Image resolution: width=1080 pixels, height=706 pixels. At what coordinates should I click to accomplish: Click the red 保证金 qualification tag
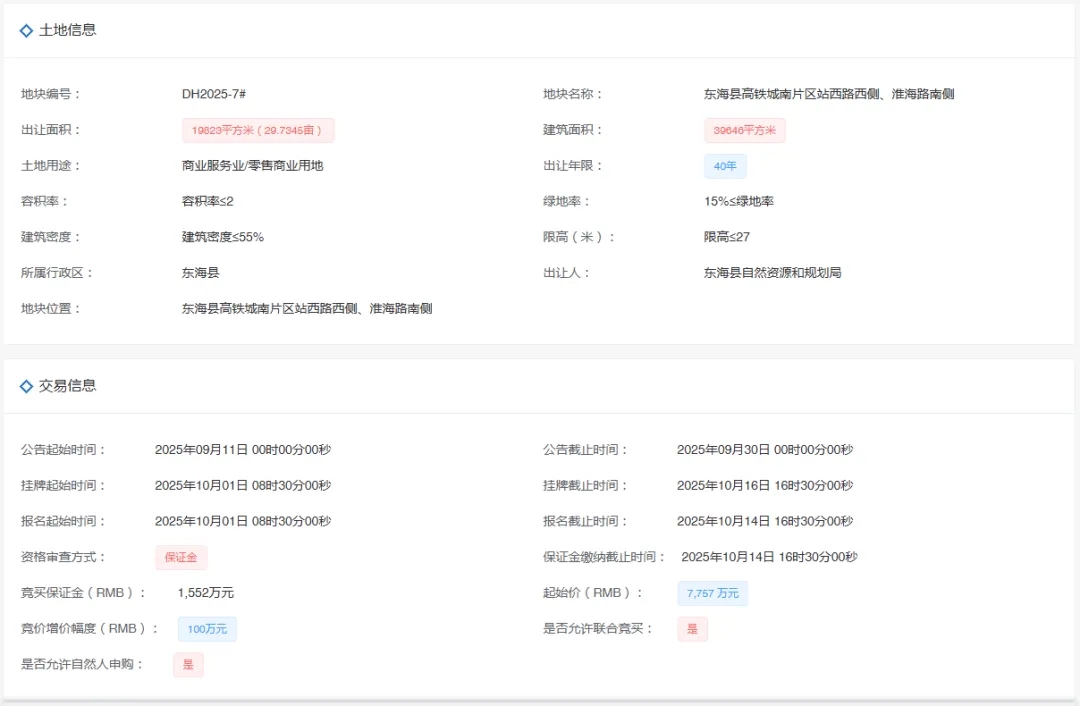tap(181, 557)
